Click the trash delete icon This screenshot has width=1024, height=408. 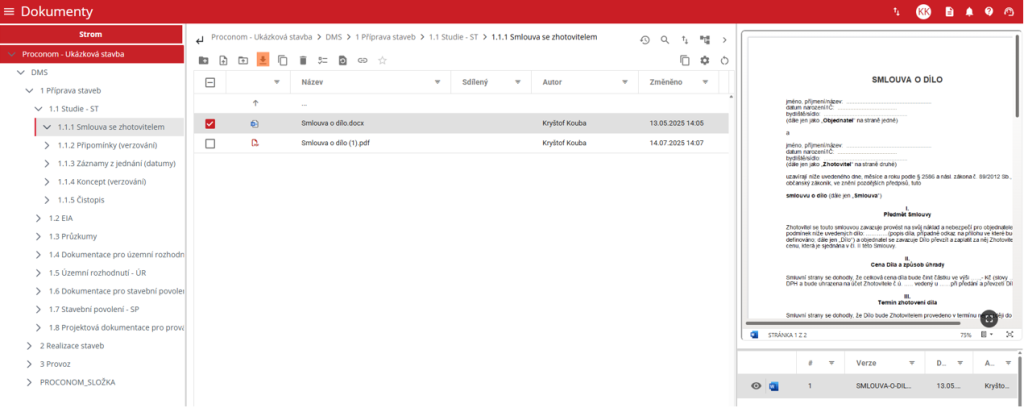pyautogui.click(x=303, y=60)
